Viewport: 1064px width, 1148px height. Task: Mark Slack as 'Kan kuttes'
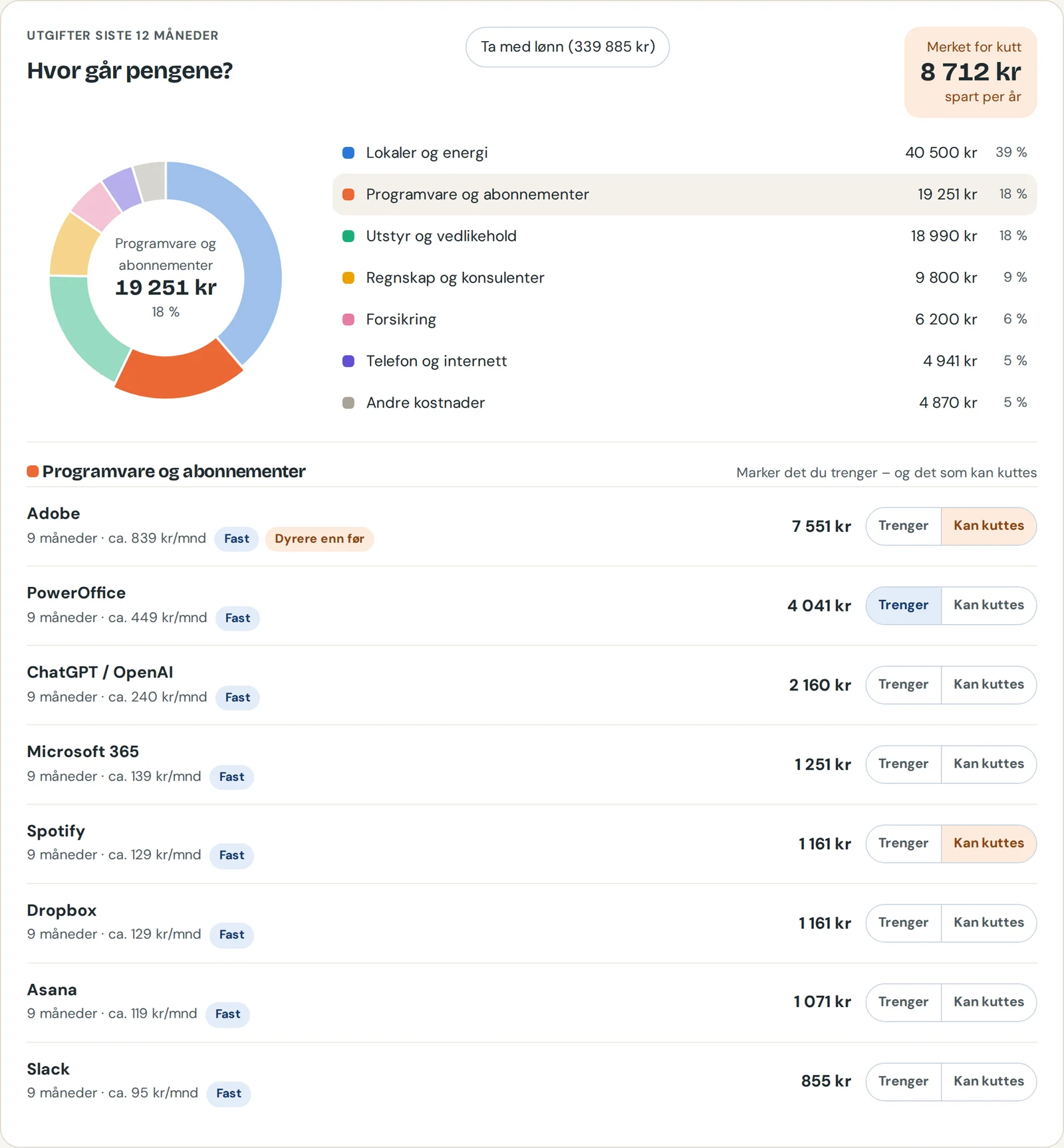coord(988,1082)
